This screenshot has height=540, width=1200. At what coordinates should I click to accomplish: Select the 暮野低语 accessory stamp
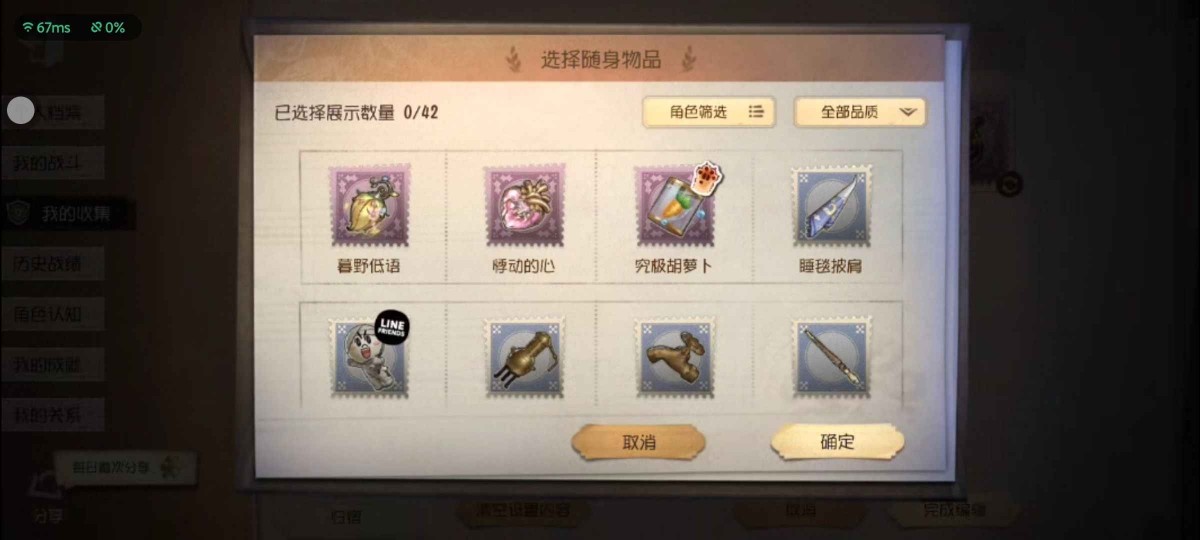coord(369,207)
